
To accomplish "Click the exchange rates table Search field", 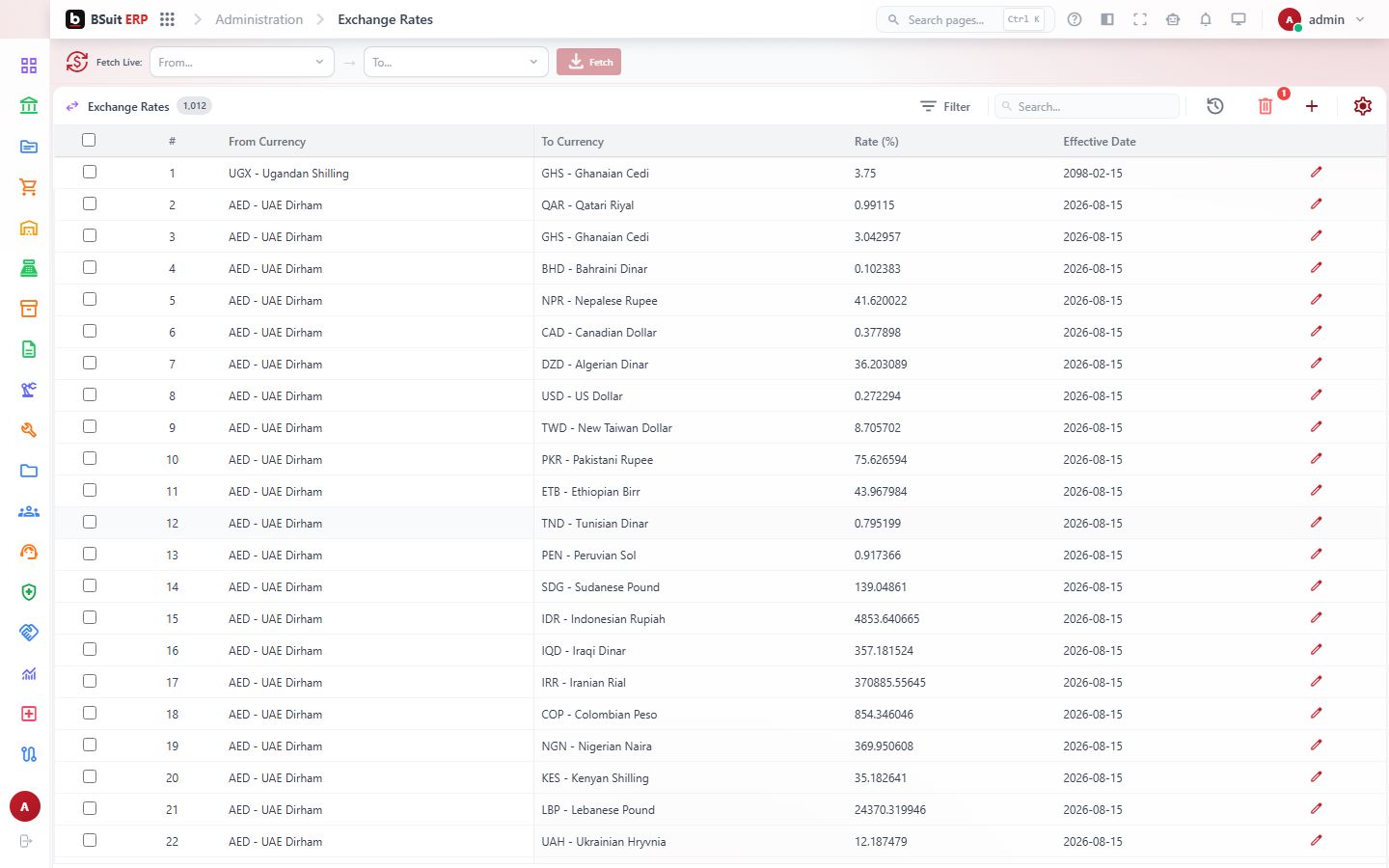I will 1087,106.
